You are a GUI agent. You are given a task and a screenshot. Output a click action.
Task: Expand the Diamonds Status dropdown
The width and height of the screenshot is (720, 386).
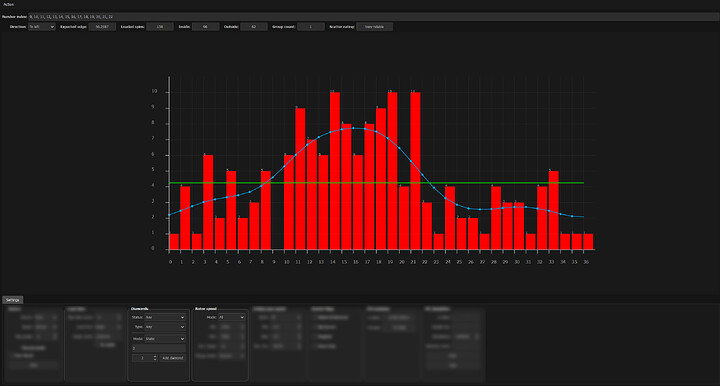pos(165,317)
